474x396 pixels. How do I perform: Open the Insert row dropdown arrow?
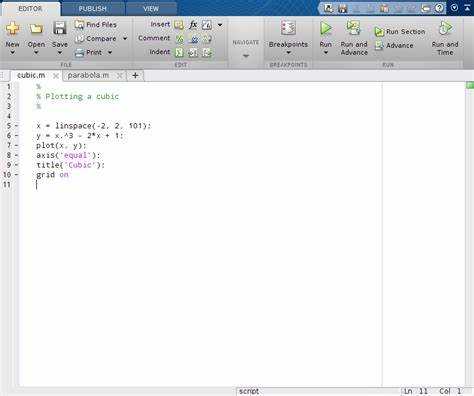[220, 25]
